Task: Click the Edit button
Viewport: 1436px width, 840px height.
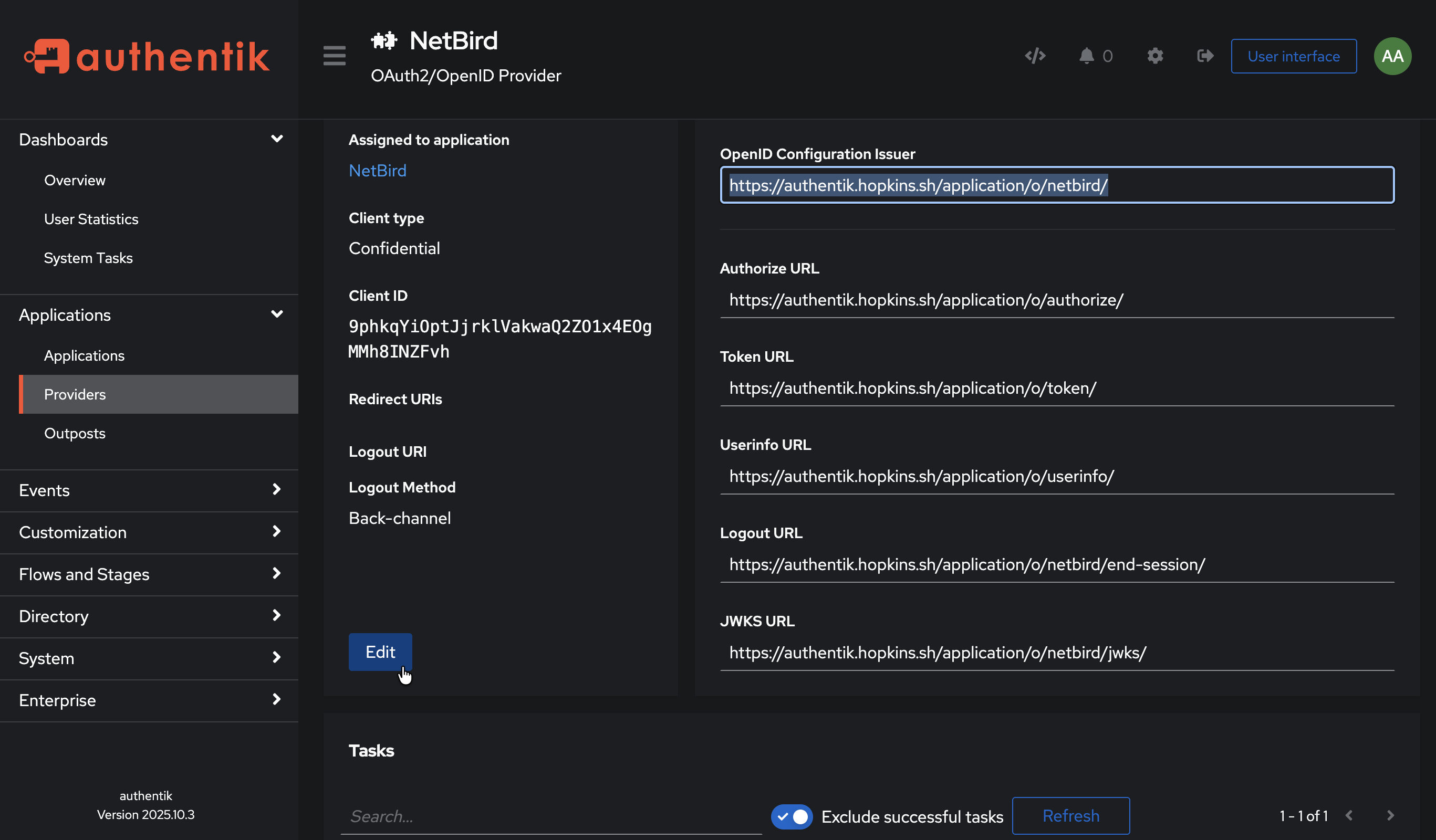Action: [380, 652]
